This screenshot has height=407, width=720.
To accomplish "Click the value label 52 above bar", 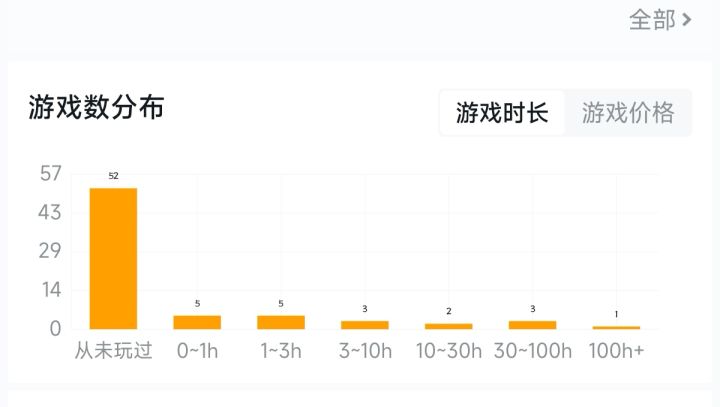I will pyautogui.click(x=113, y=176).
